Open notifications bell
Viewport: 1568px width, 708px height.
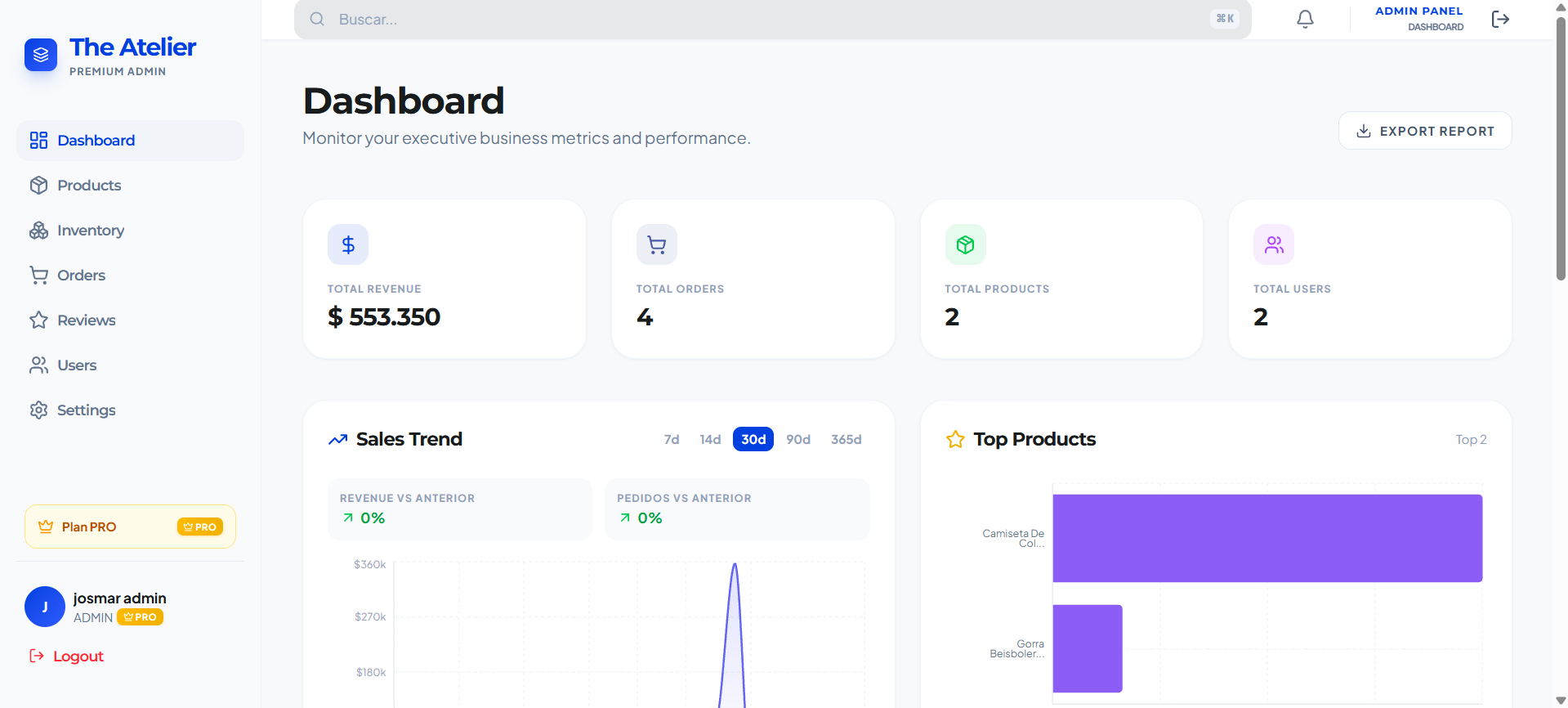tap(1305, 19)
